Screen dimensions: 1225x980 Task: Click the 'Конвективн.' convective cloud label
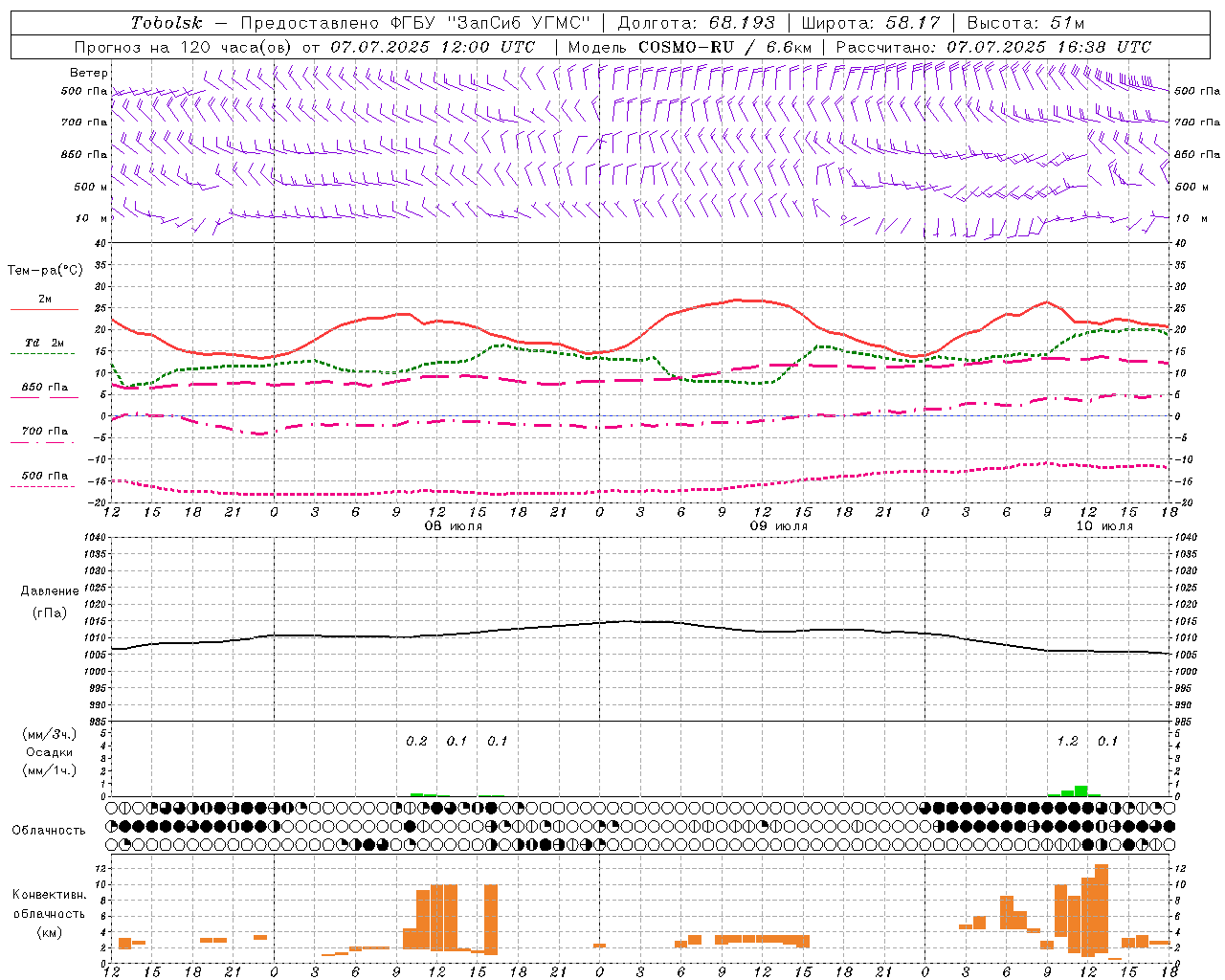pyautogui.click(x=49, y=895)
